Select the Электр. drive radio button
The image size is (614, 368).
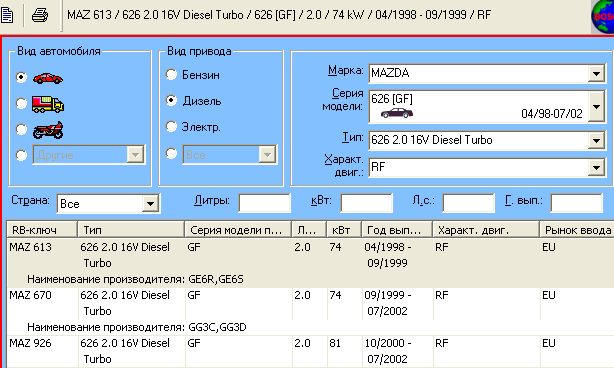tap(171, 126)
